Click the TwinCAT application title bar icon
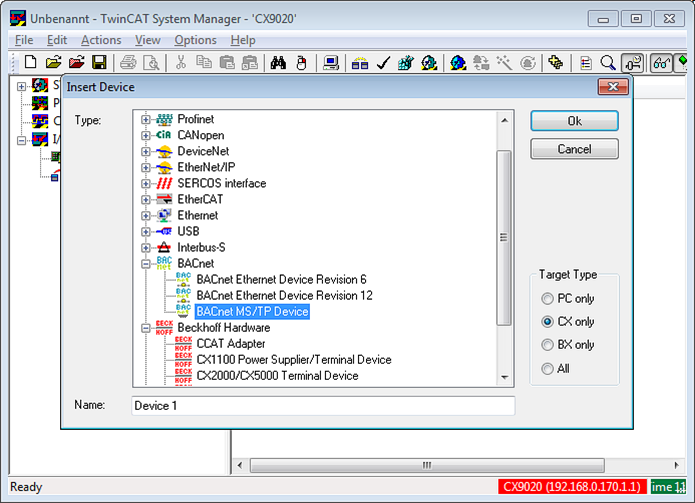Image resolution: width=695 pixels, height=503 pixels. 18,19
